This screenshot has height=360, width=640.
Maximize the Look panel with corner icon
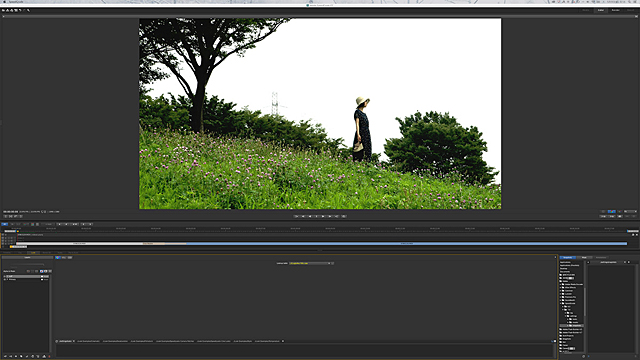point(555,257)
